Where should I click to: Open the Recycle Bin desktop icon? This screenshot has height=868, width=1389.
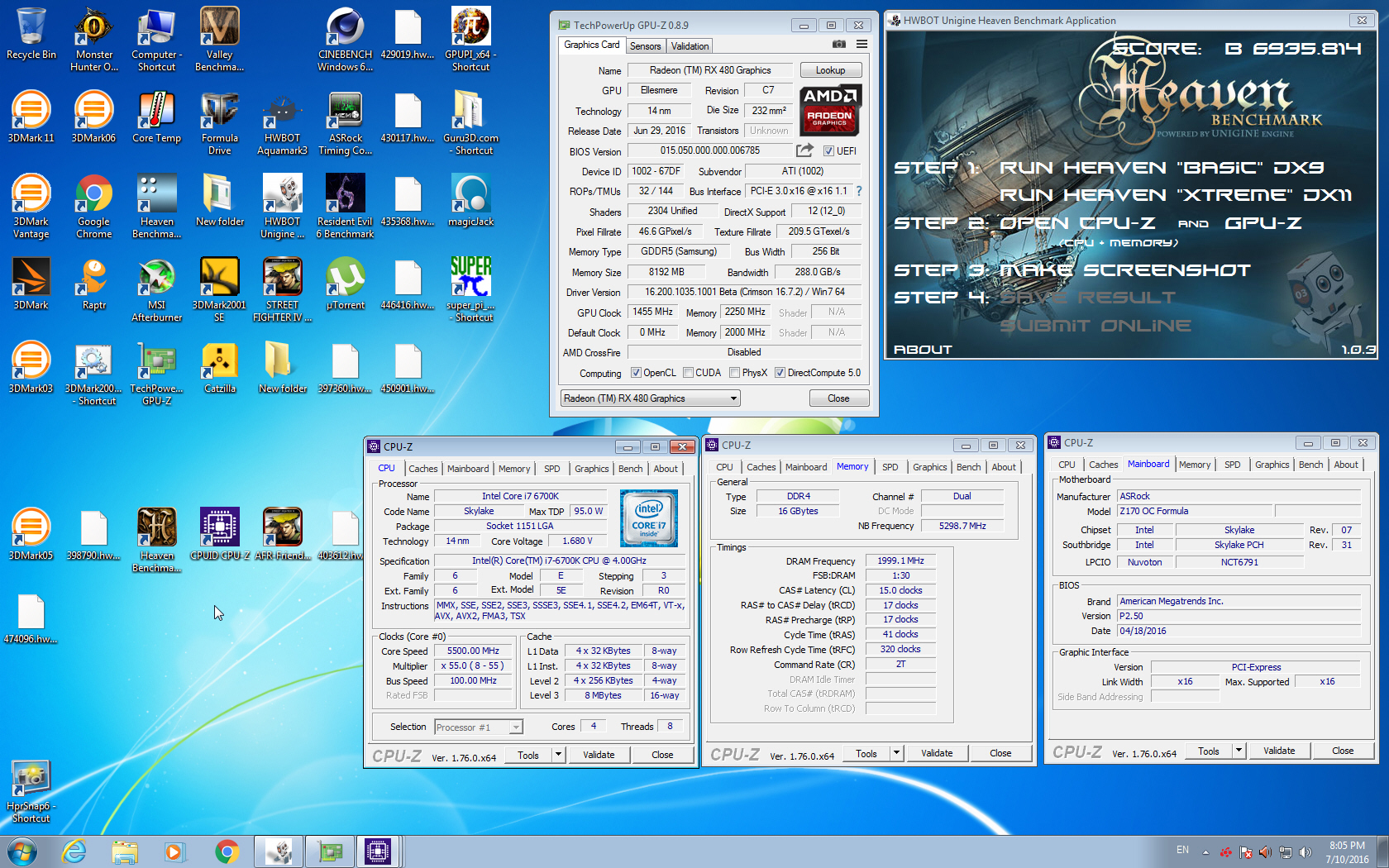[31, 33]
